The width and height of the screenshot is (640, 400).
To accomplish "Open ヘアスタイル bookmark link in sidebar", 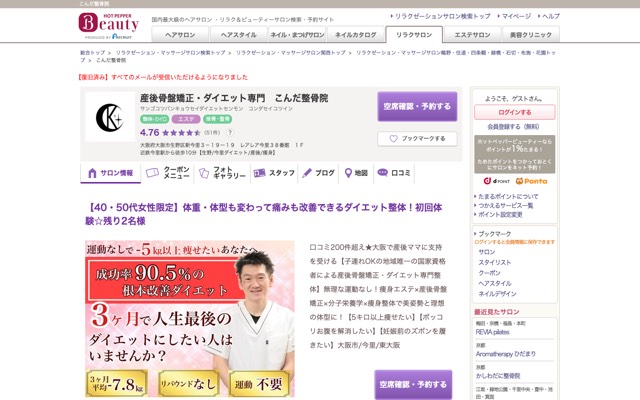I will click(x=494, y=283).
